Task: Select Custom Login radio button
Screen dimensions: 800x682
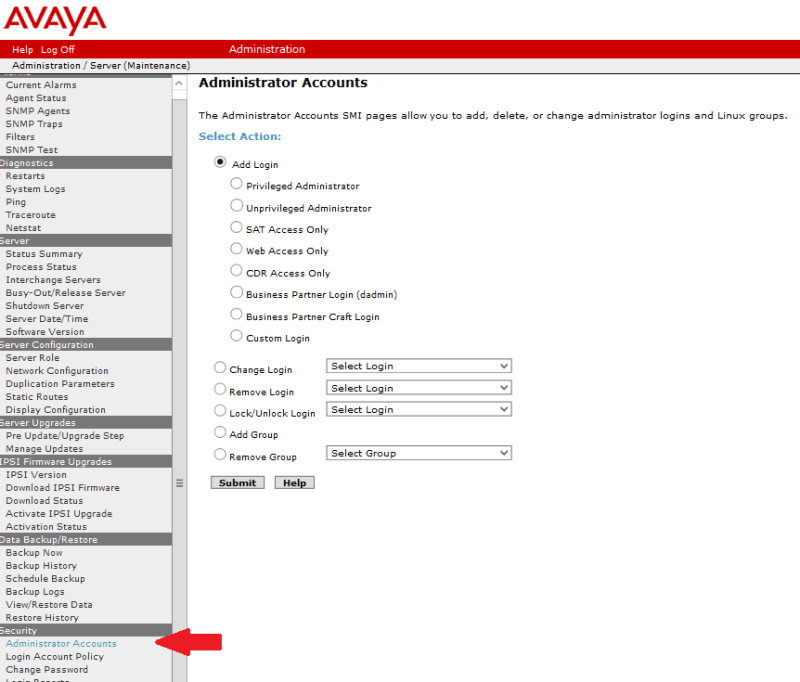Action: [236, 336]
